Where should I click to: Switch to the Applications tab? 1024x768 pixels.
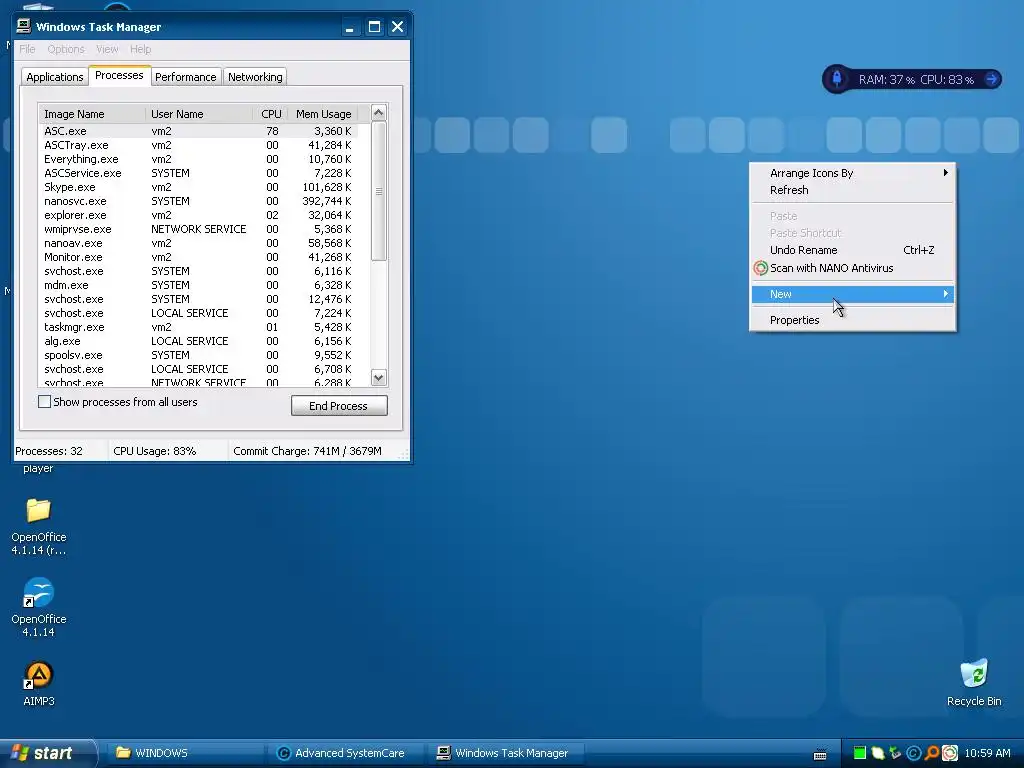(54, 77)
